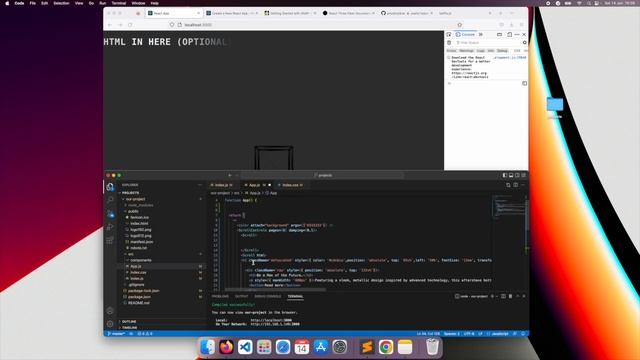Maximize terminal panel with the chevron-up arrow
The height and width of the screenshot is (360, 640).
[x=518, y=296]
